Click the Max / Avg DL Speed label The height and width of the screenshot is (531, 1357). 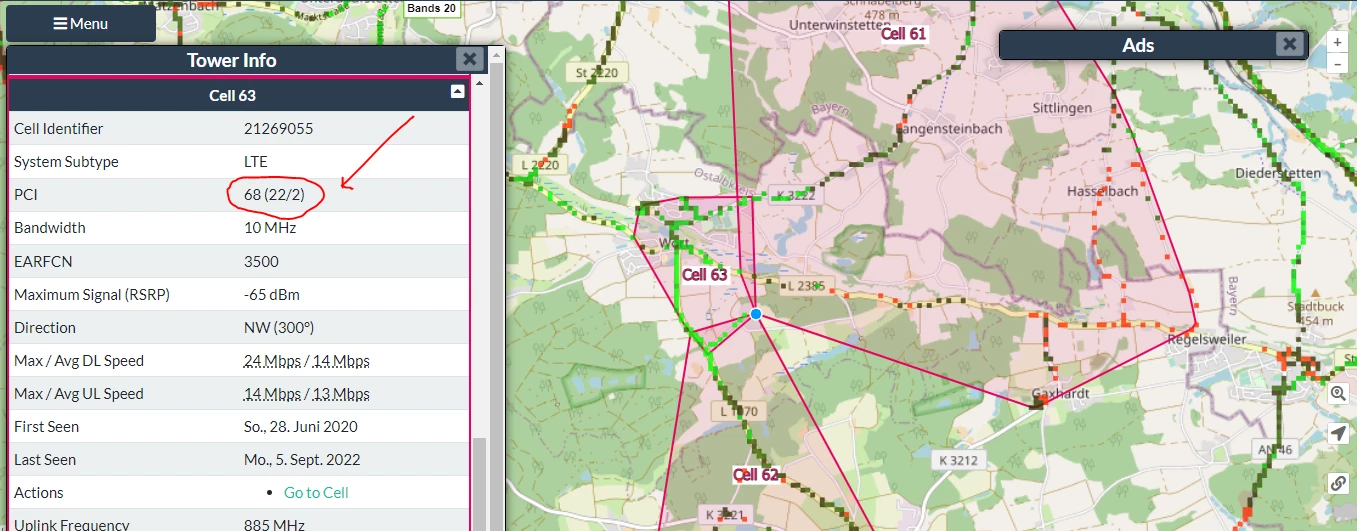click(x=79, y=360)
